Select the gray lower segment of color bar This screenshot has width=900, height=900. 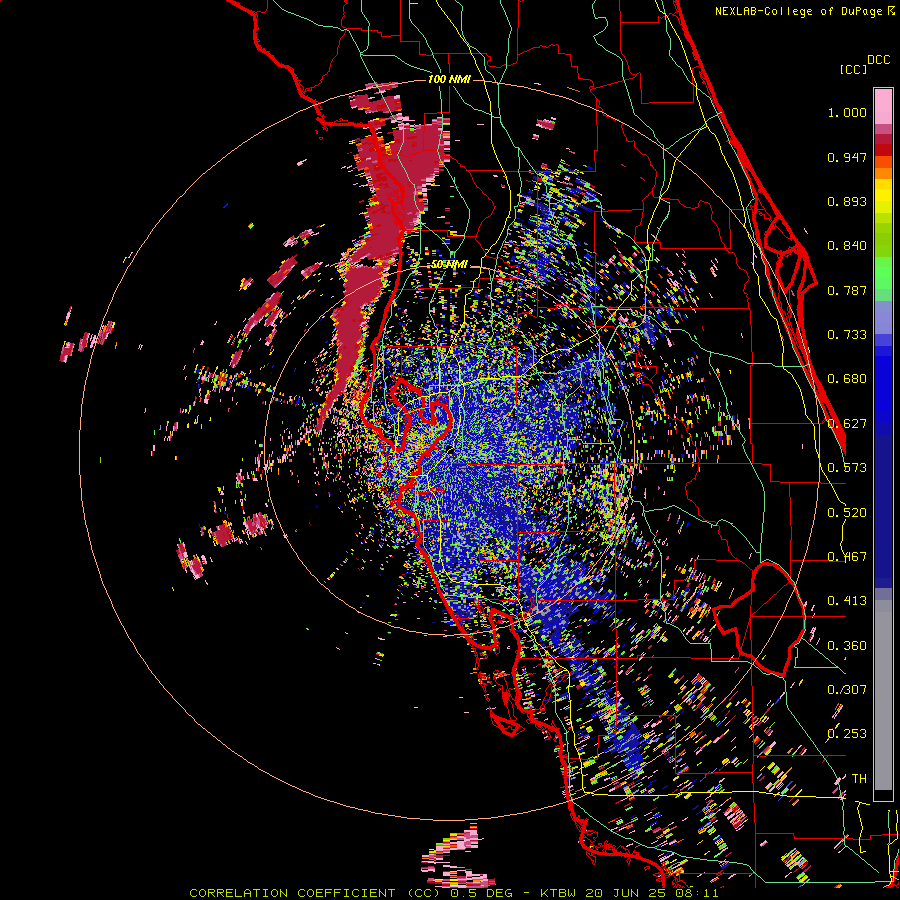tap(883, 695)
